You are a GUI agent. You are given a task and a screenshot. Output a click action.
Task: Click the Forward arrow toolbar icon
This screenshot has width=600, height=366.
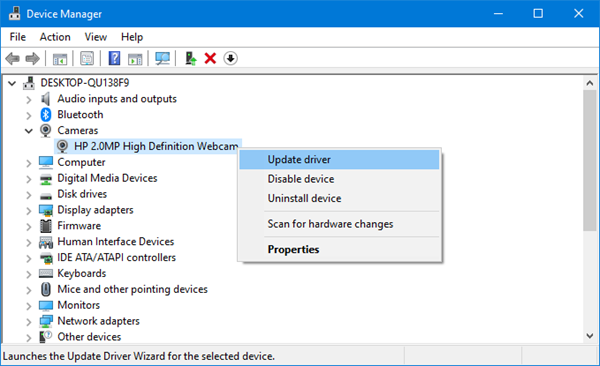[x=33, y=59]
